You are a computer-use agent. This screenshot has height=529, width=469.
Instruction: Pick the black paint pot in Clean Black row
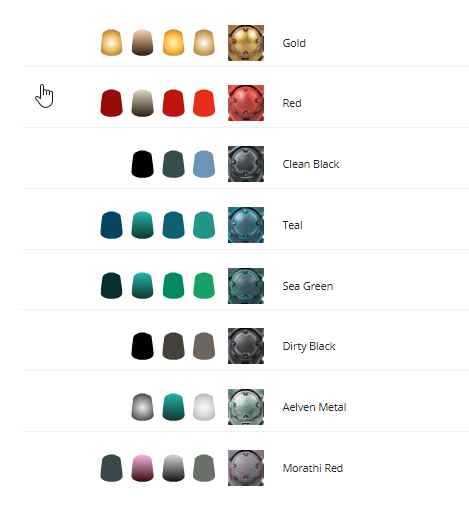[142, 164]
